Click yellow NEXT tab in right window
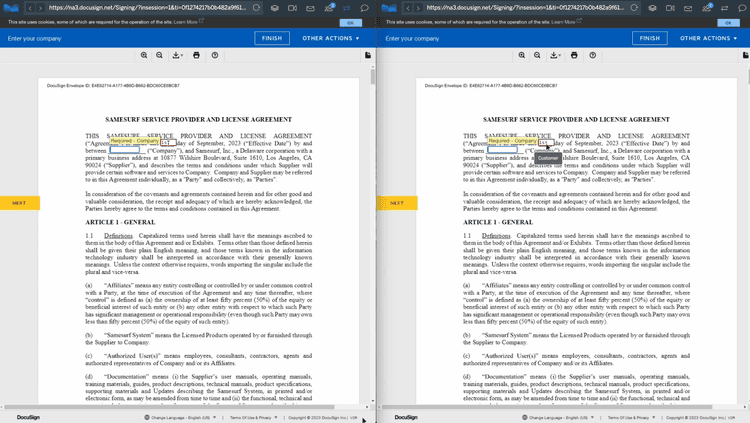 pos(397,203)
